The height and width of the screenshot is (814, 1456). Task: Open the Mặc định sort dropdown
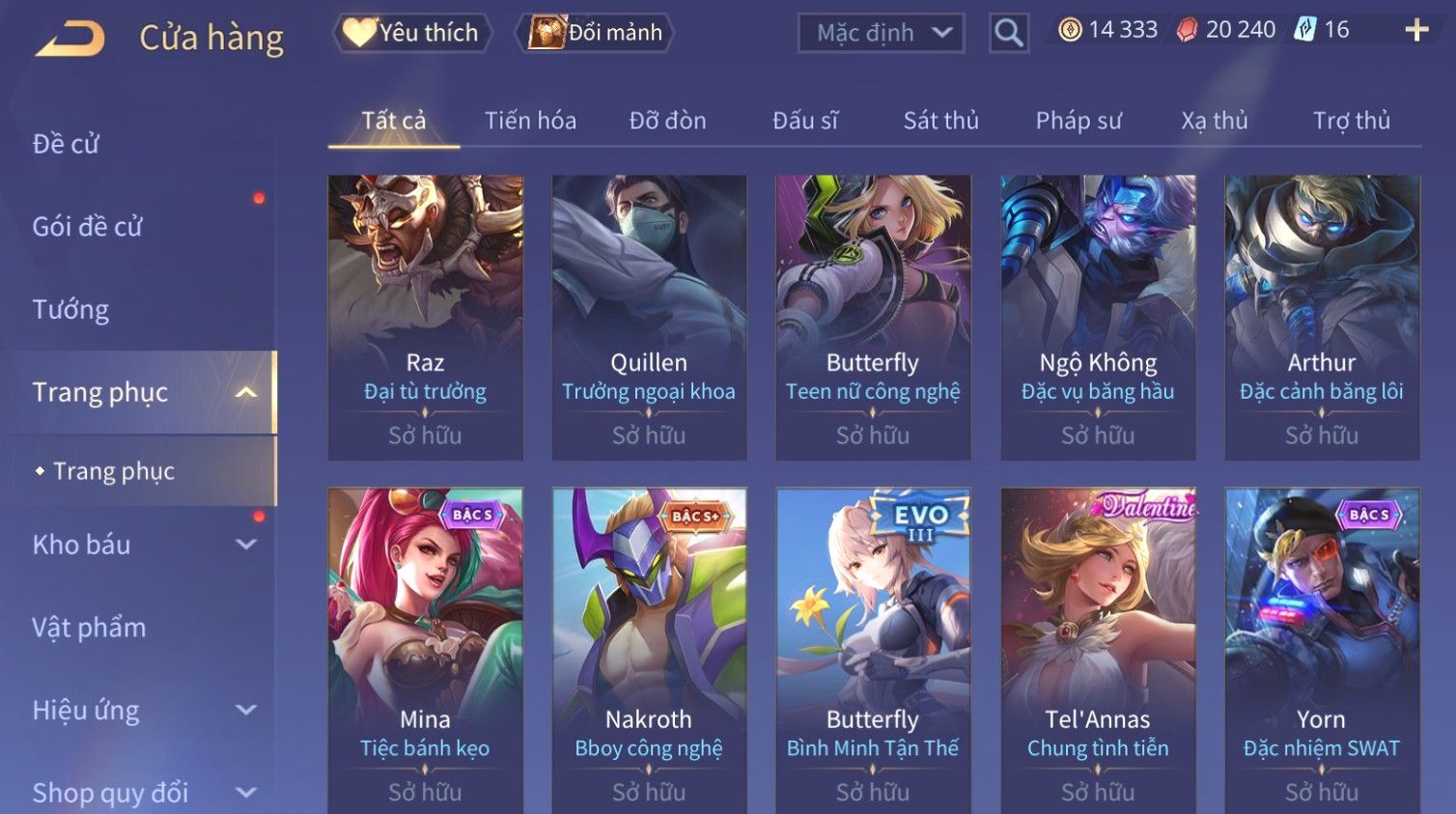click(x=881, y=33)
